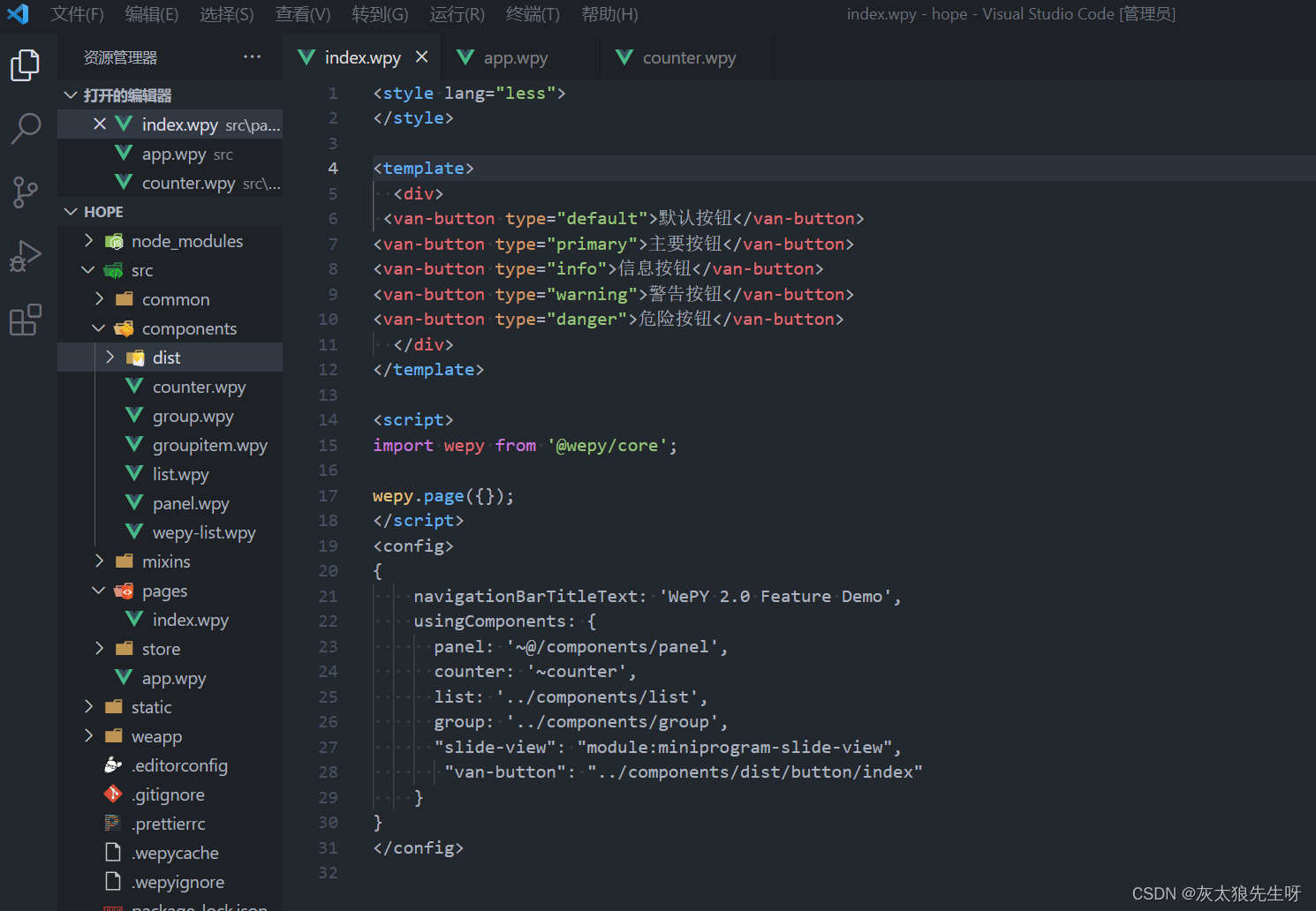The height and width of the screenshot is (911, 1316).
Task: Click the .editorconfig file icon
Action: point(113,765)
